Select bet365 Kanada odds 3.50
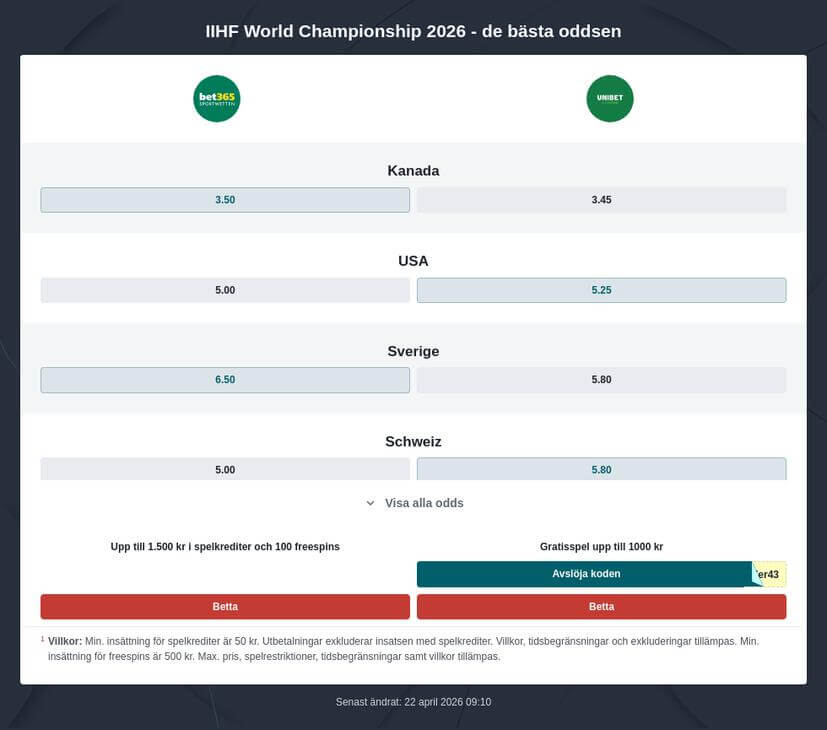Screen dimensions: 827x730 click(225, 200)
